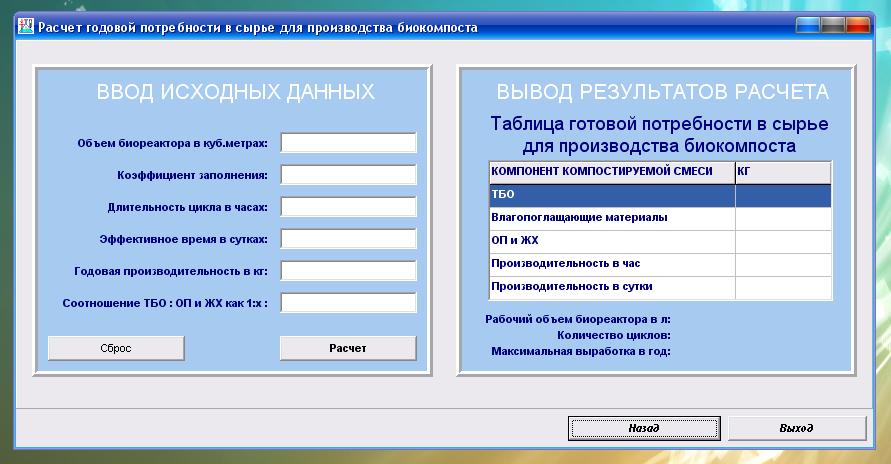Click the КГ cell for 'Производительность в сутки'
Viewport: 891px width, 464px height.
pos(783,287)
